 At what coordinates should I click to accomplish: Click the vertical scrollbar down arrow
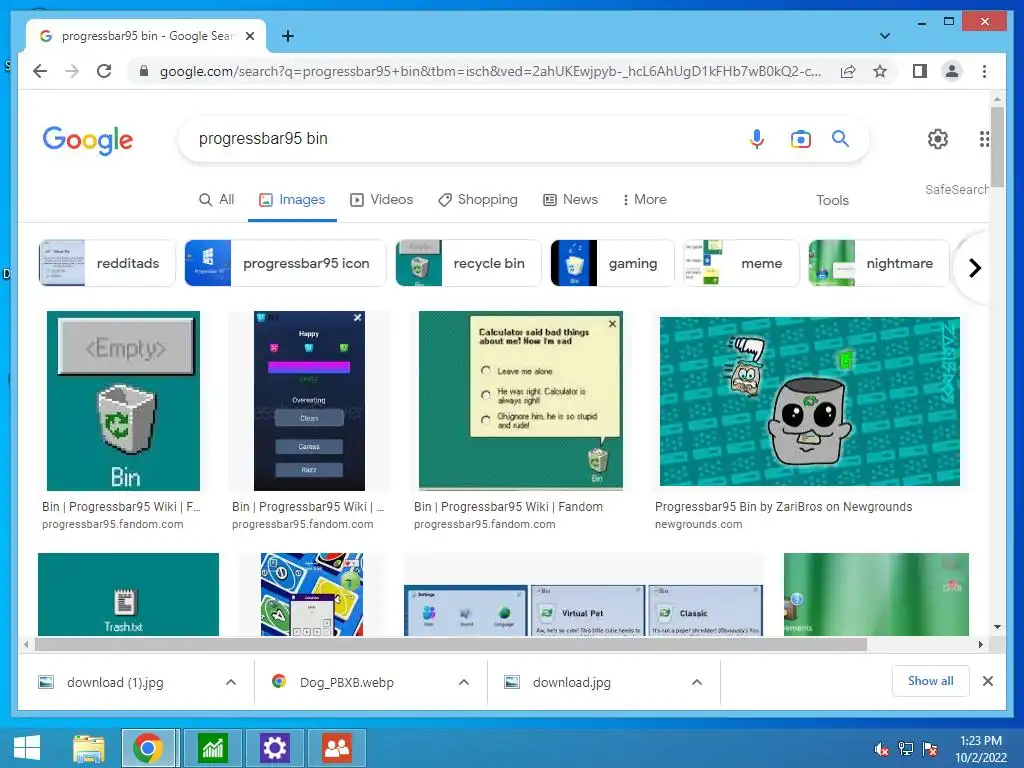997,627
